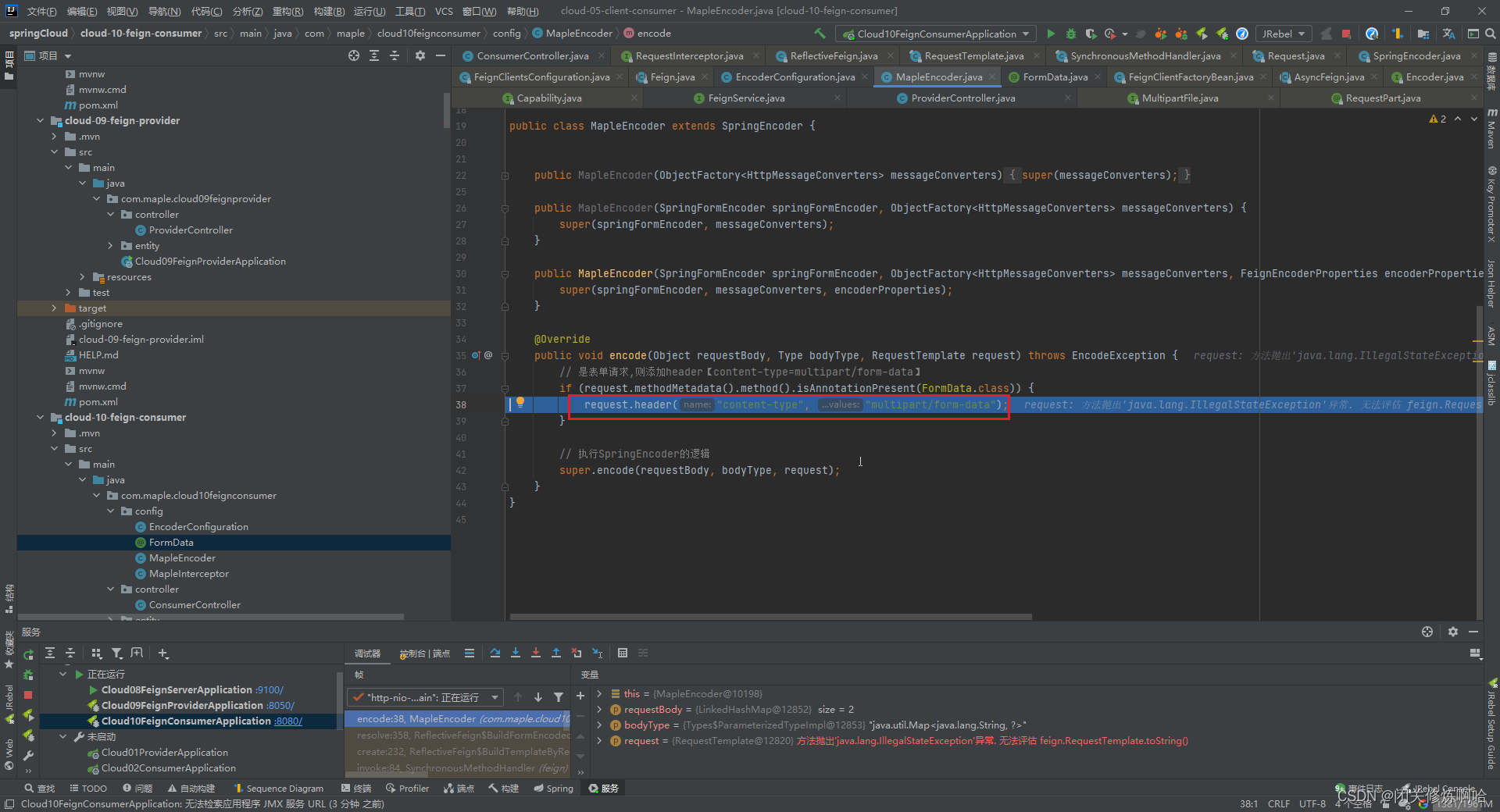Image resolution: width=1500 pixels, height=812 pixels.
Task: Toggle Maven side panel button
Action: tap(1491, 128)
